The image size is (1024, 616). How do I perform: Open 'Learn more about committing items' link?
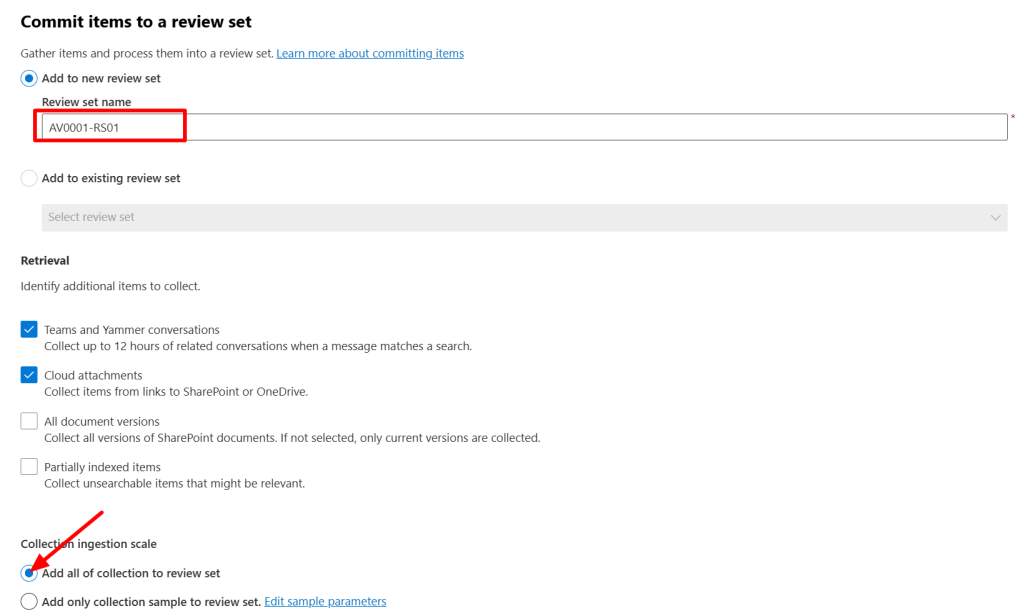coord(370,53)
